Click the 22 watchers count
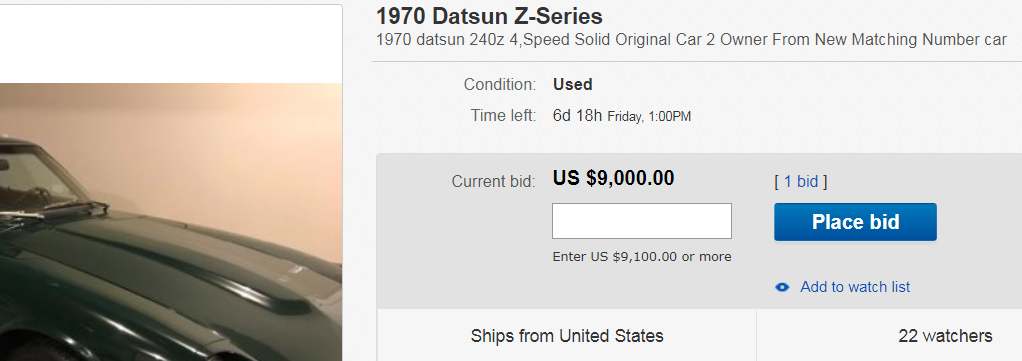1022x361 pixels. coord(945,336)
